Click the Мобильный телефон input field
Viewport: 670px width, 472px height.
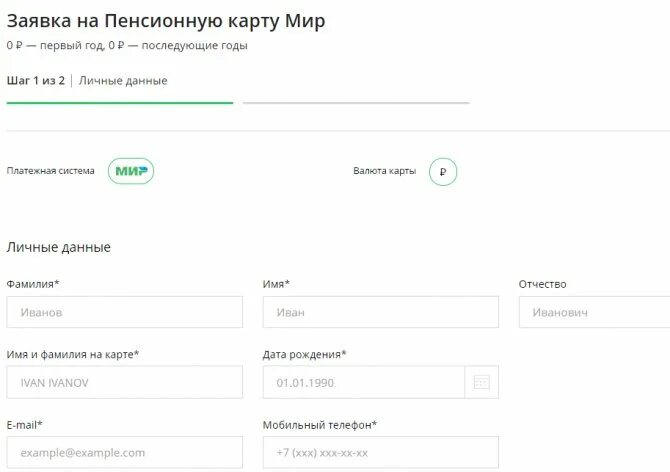(x=380, y=452)
